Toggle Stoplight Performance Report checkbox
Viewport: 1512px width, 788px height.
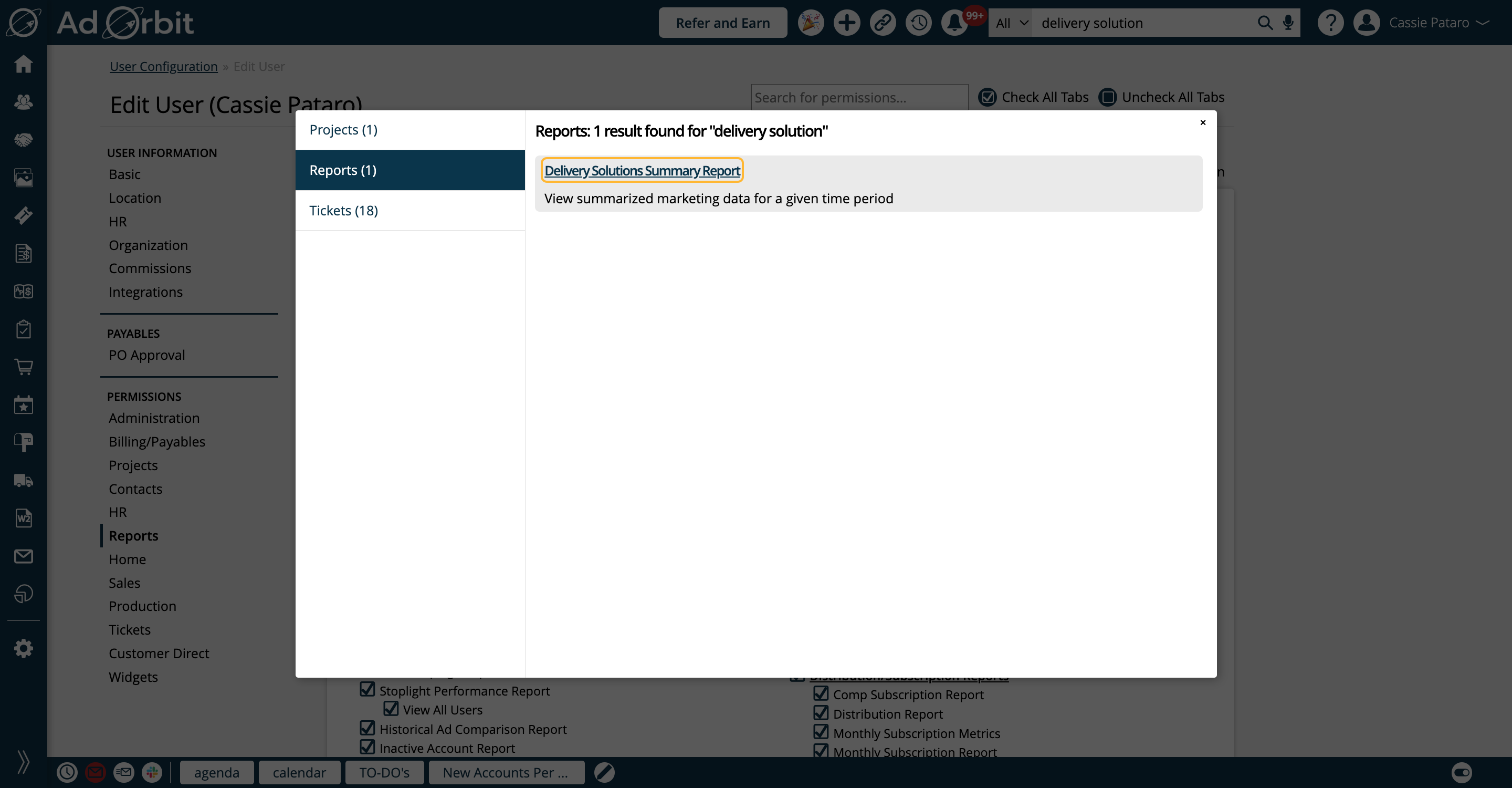[x=367, y=689]
